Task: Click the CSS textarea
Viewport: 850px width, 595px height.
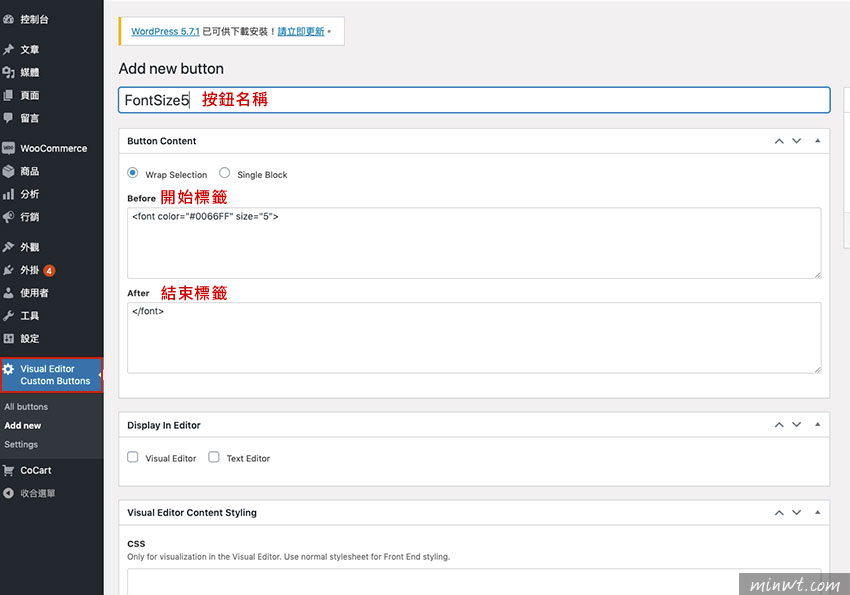Action: pos(474,581)
